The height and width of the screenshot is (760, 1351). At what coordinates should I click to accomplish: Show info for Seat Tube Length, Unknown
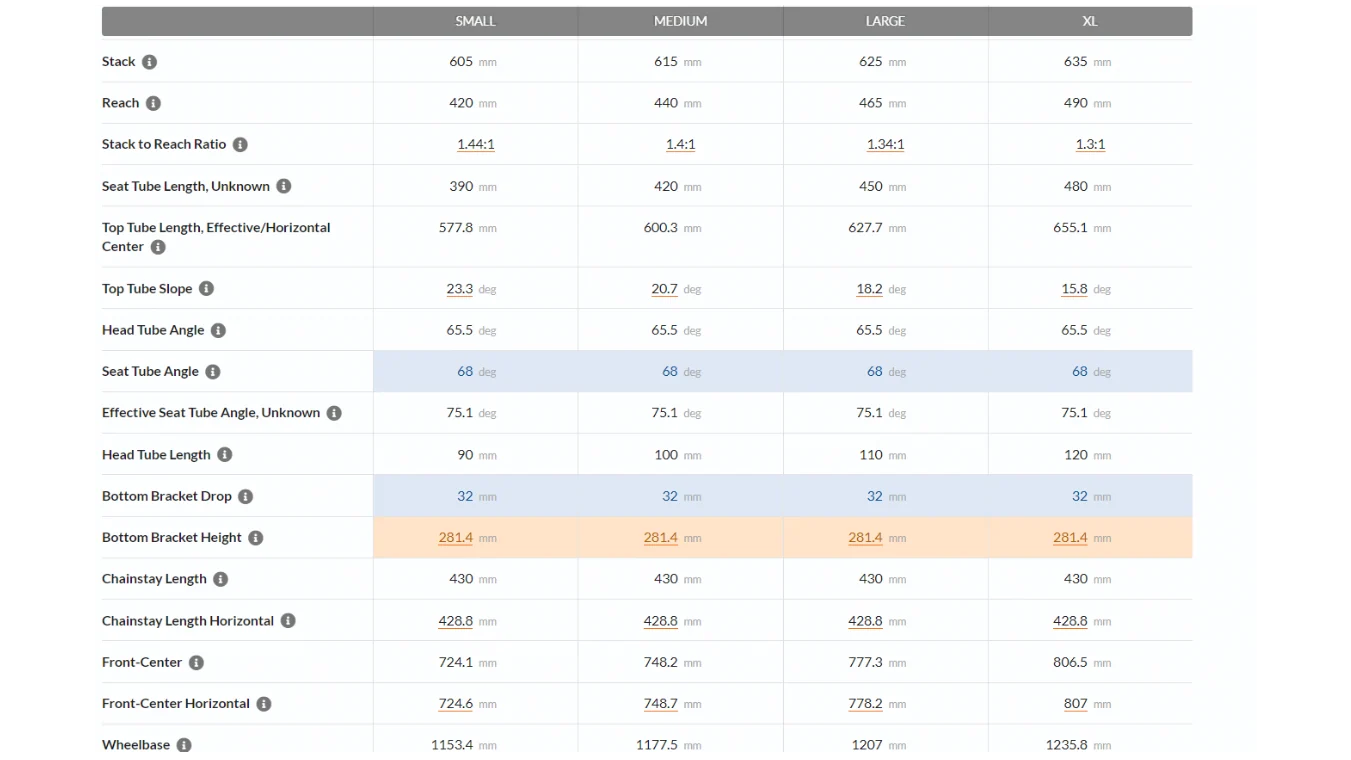[284, 186]
